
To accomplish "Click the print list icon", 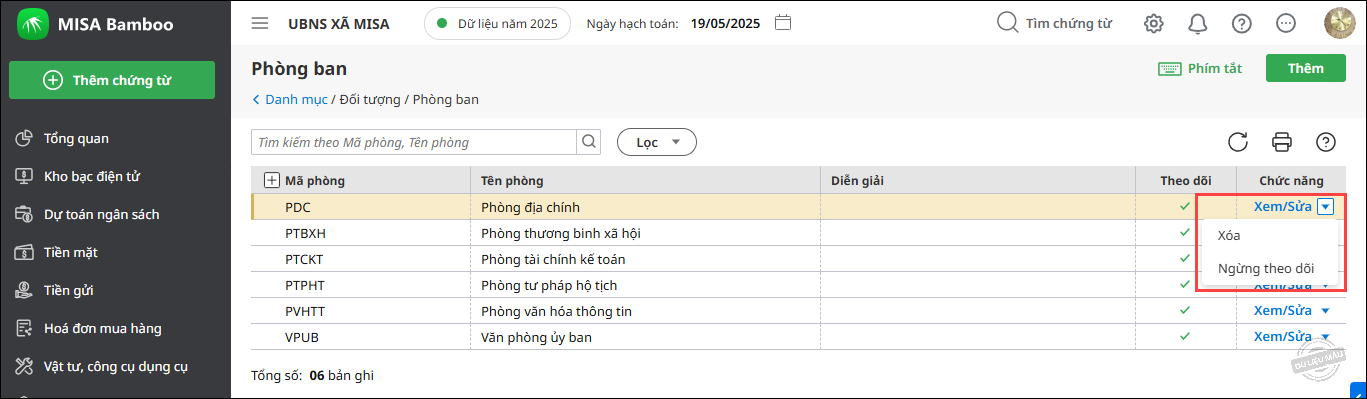I will [x=1282, y=142].
